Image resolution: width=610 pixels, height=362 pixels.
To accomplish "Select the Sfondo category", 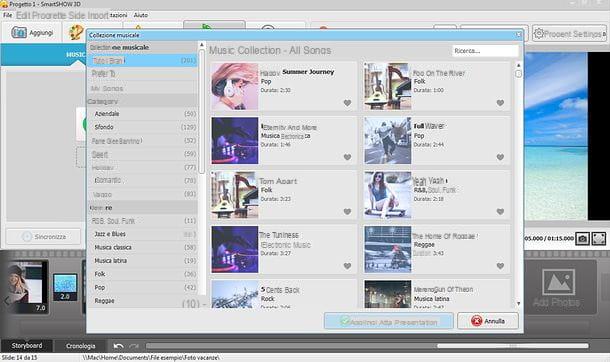I will (143, 127).
